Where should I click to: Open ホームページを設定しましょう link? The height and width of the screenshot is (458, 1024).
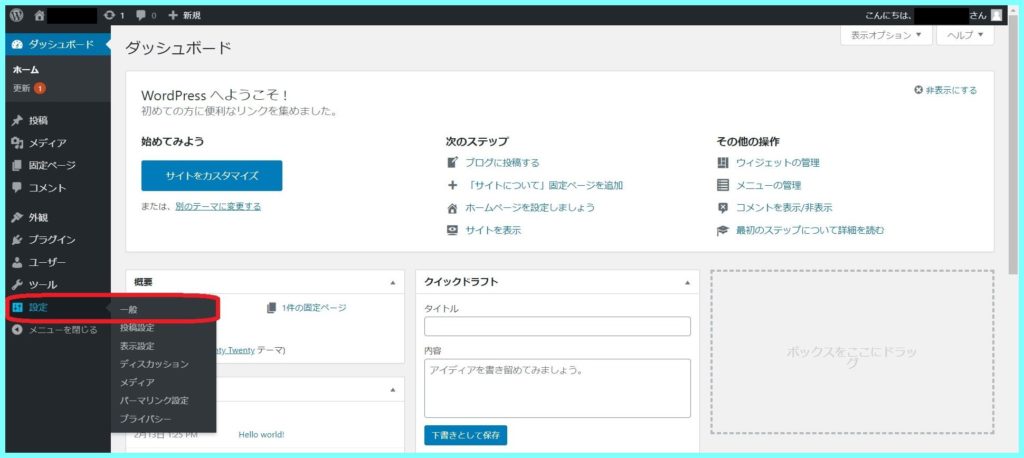(x=530, y=208)
